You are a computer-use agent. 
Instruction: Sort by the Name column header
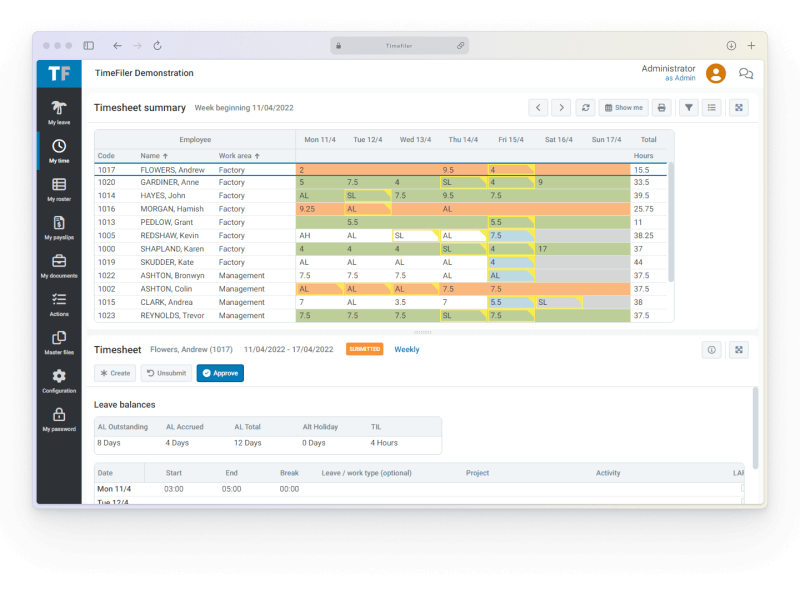coord(154,156)
